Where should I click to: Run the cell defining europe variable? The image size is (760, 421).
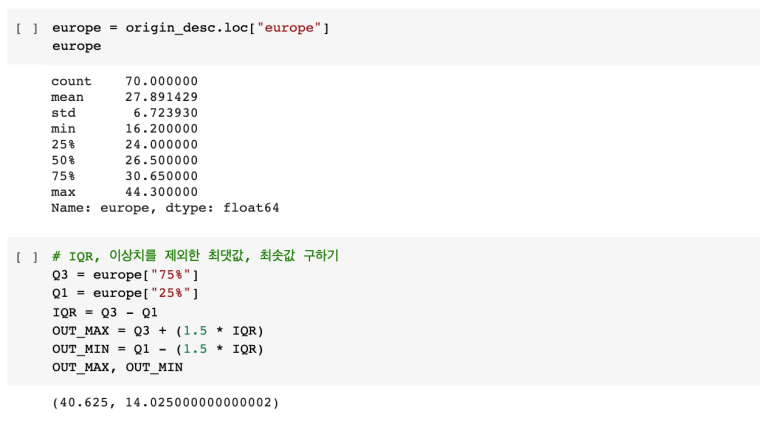28,27
